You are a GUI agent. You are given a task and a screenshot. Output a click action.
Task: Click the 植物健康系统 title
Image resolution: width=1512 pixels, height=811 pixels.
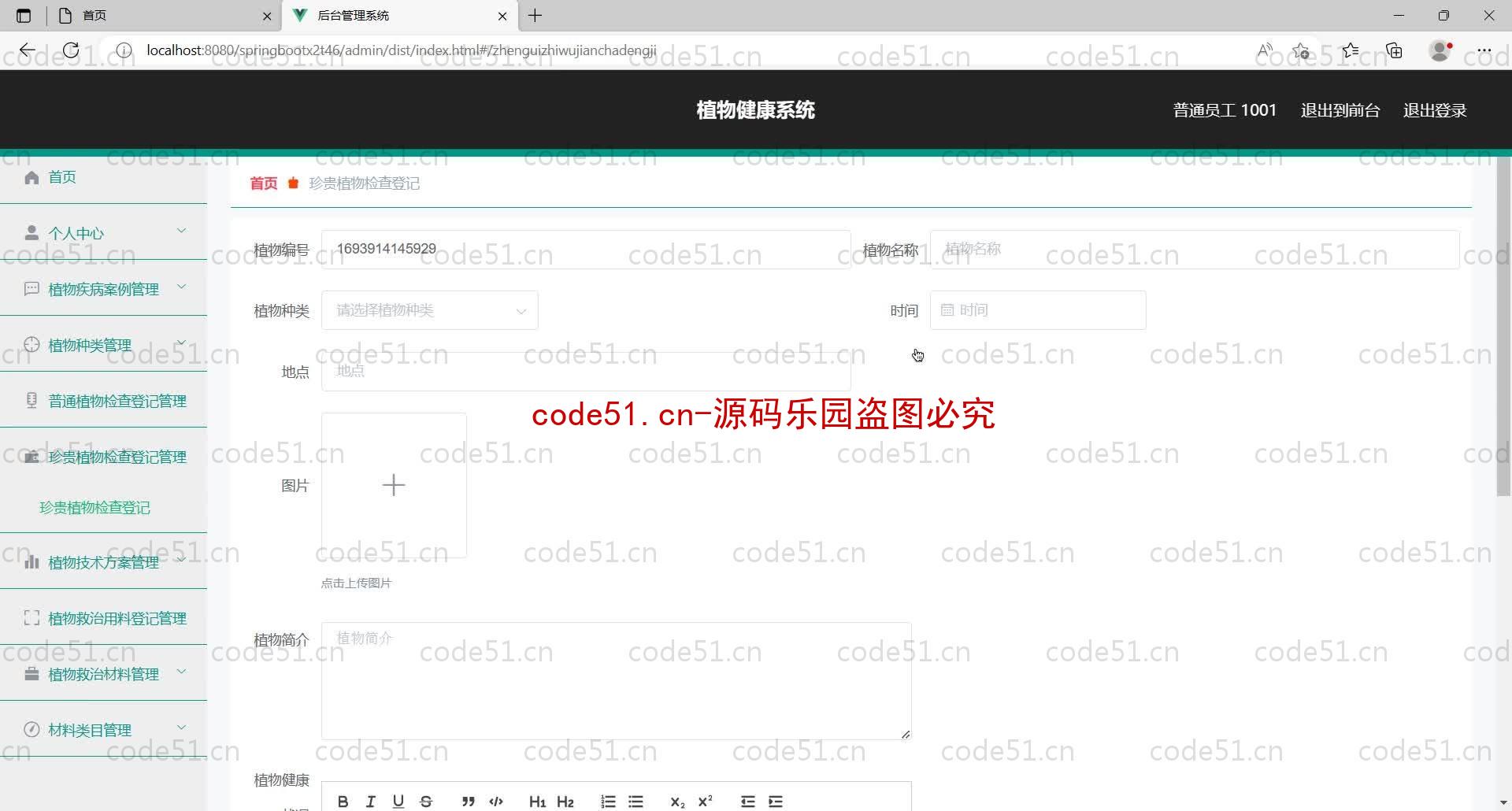755,110
